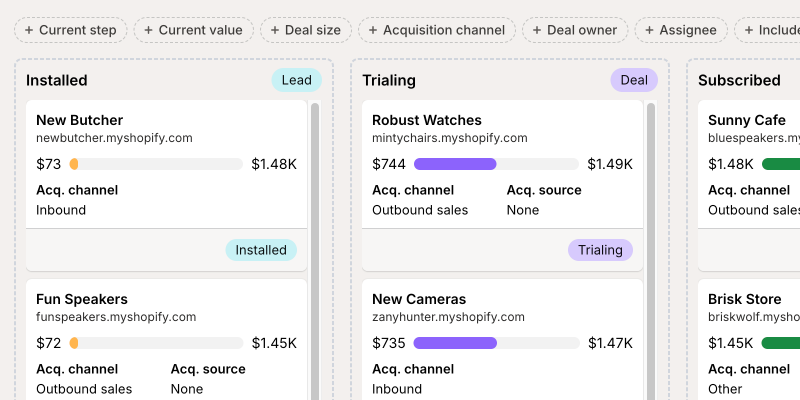
Task: Open newbutcher.myshopify.com link
Action: pos(114,138)
